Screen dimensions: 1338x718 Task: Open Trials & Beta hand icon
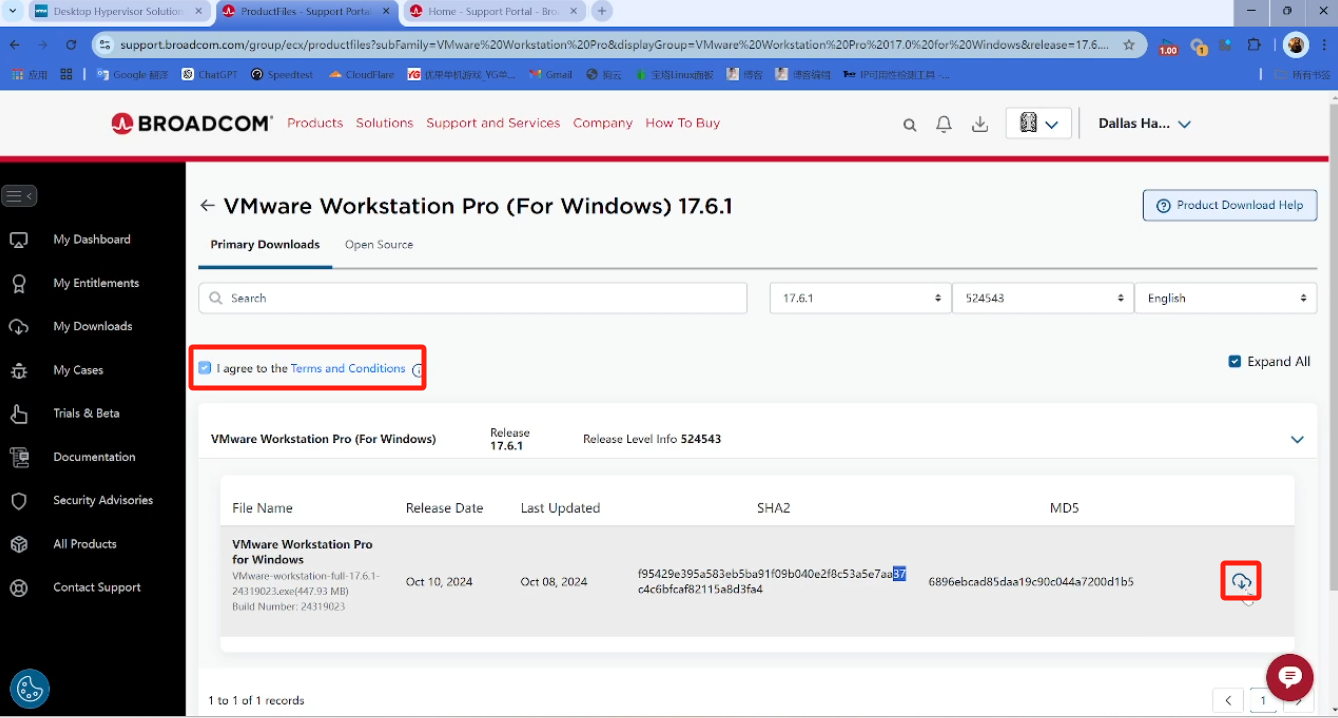[x=19, y=414]
